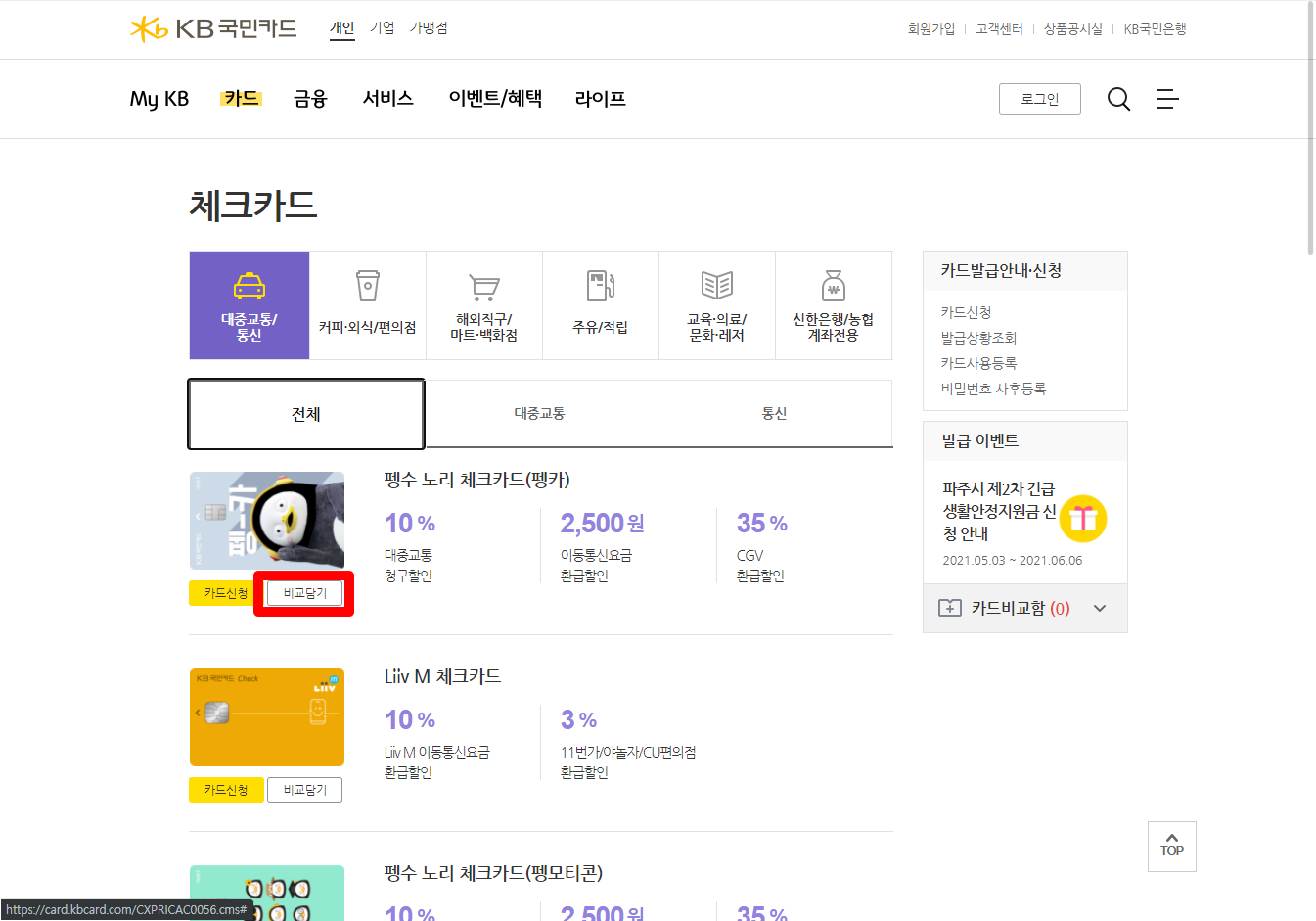Open the 서비스 main menu
This screenshot has width=1316, height=921.
388,98
